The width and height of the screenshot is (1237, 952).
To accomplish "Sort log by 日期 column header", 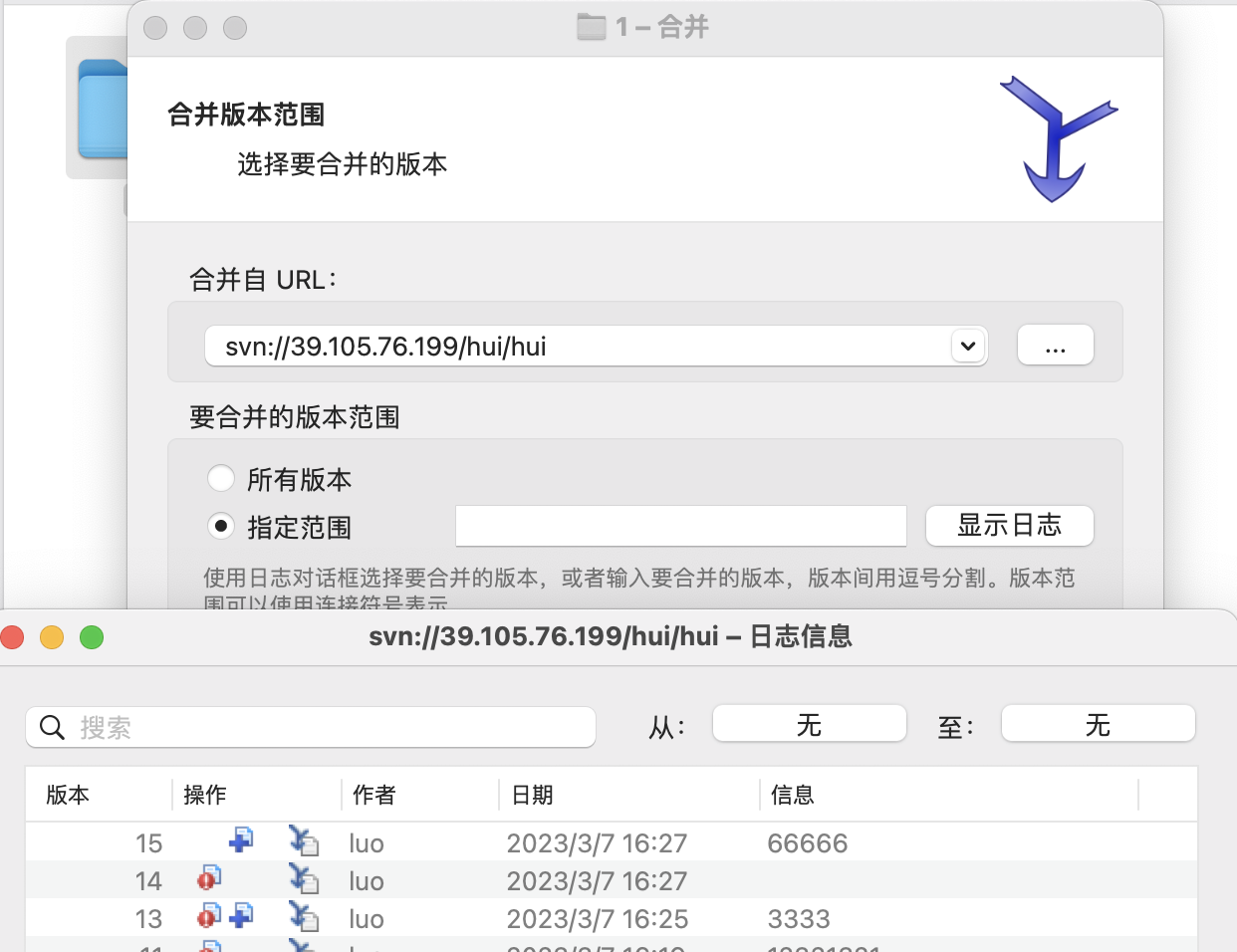I will click(532, 795).
